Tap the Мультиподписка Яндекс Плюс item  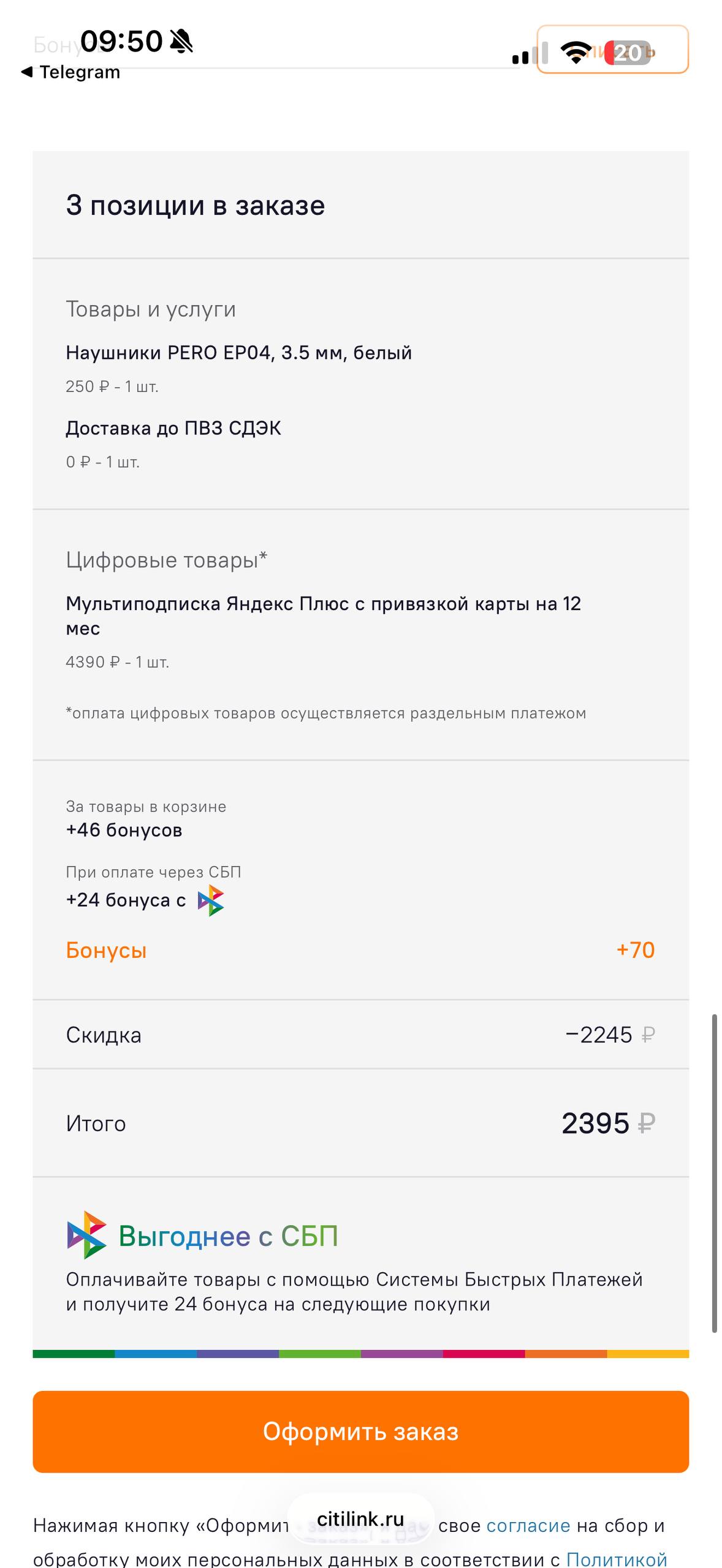pos(324,616)
